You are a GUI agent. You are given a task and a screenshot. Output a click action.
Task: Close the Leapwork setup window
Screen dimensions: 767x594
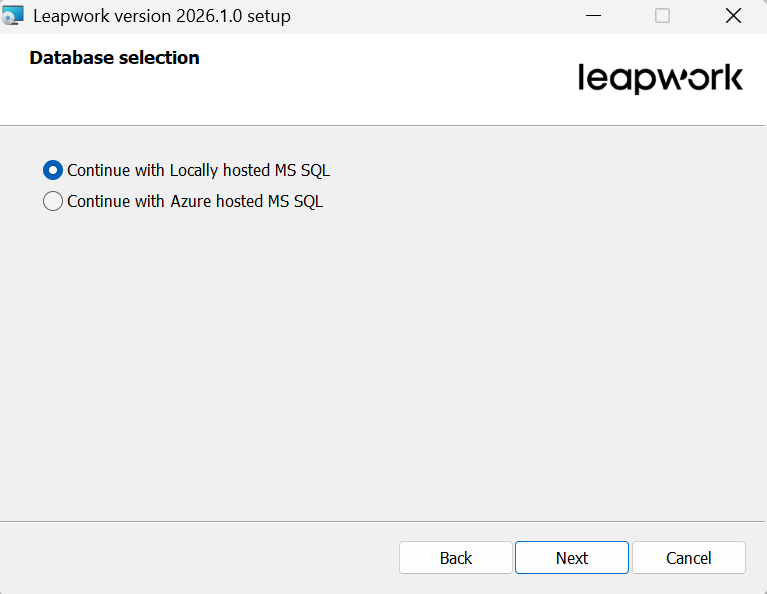pos(733,16)
